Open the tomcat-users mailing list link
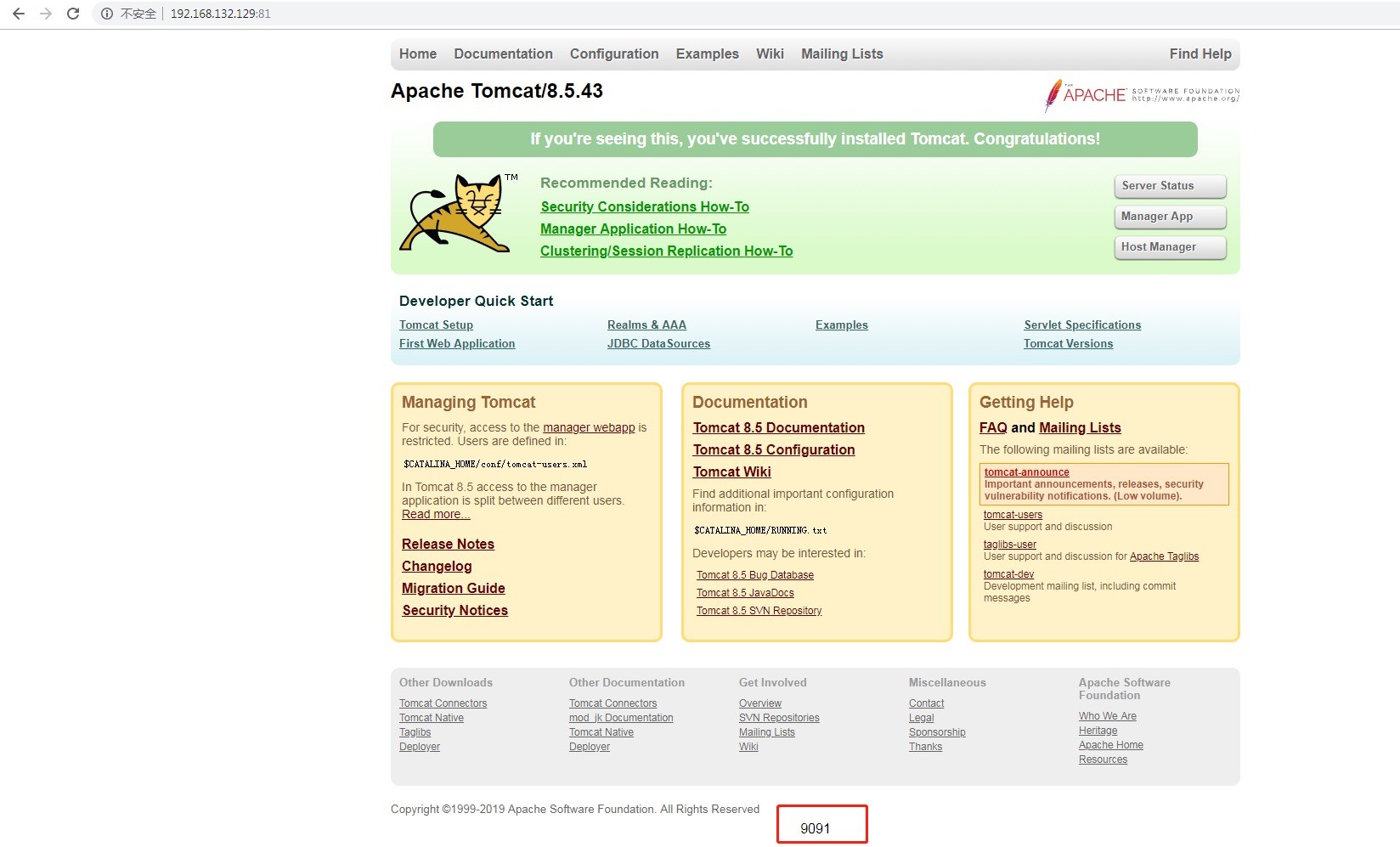The height and width of the screenshot is (847, 1400). 1013,515
